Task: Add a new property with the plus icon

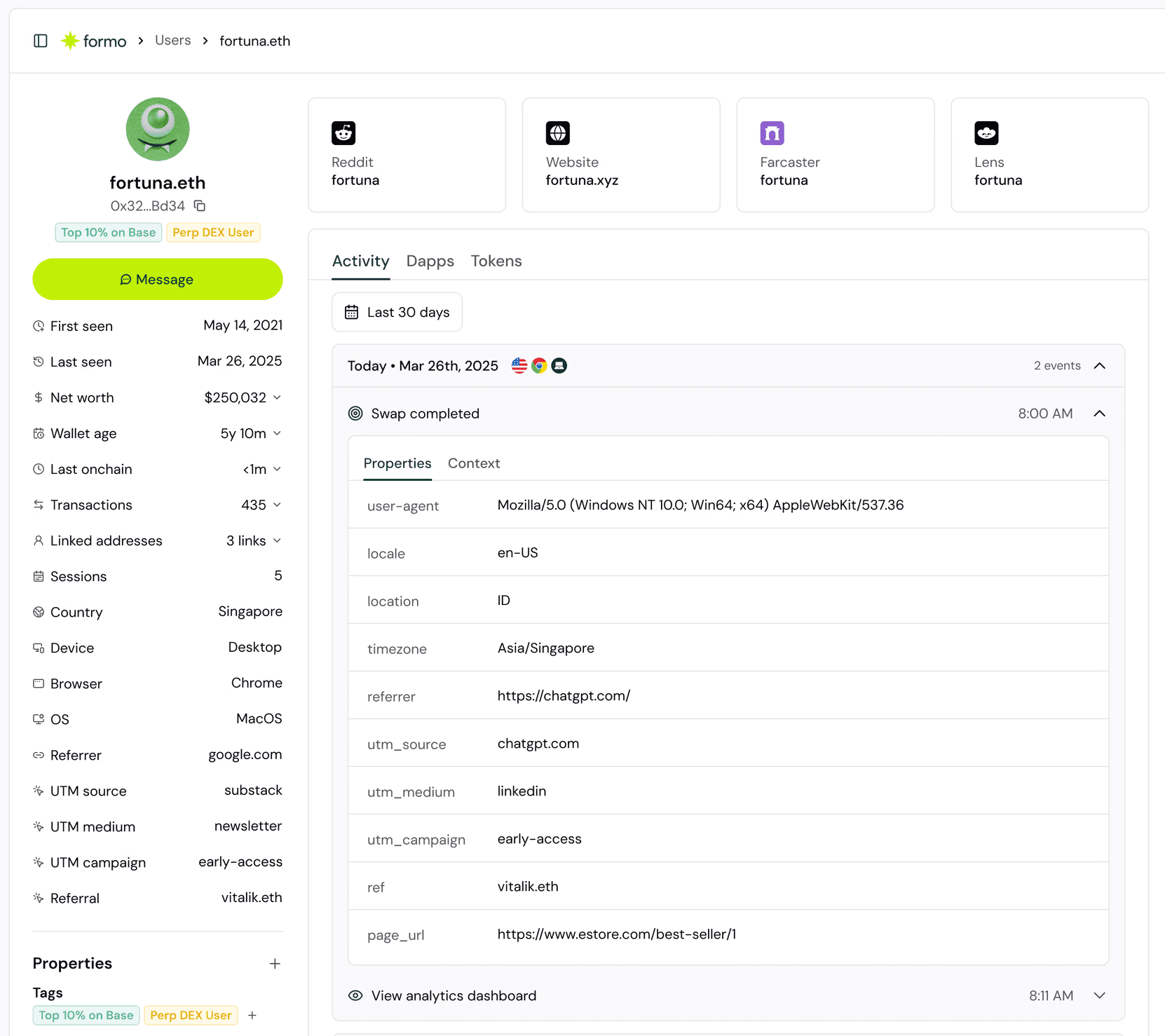Action: click(x=275, y=964)
